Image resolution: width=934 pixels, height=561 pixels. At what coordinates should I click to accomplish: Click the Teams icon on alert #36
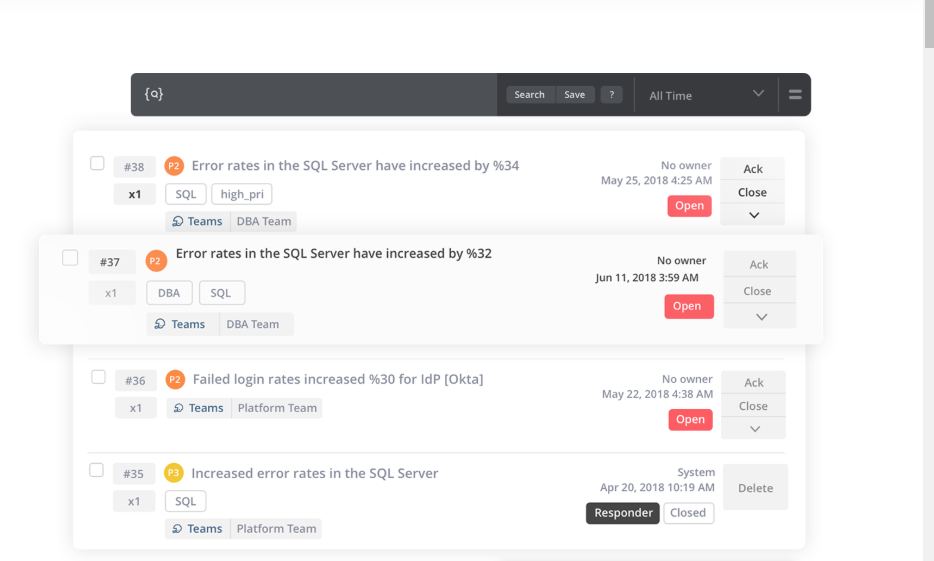coord(178,408)
